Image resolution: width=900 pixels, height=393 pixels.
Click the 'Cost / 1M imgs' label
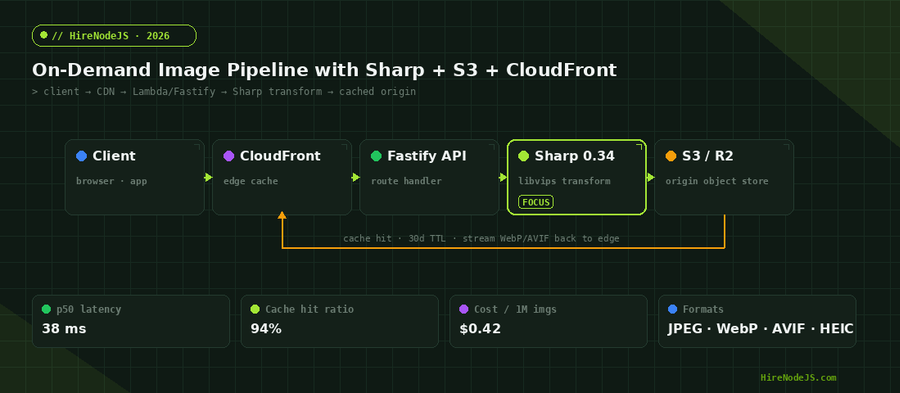point(515,310)
